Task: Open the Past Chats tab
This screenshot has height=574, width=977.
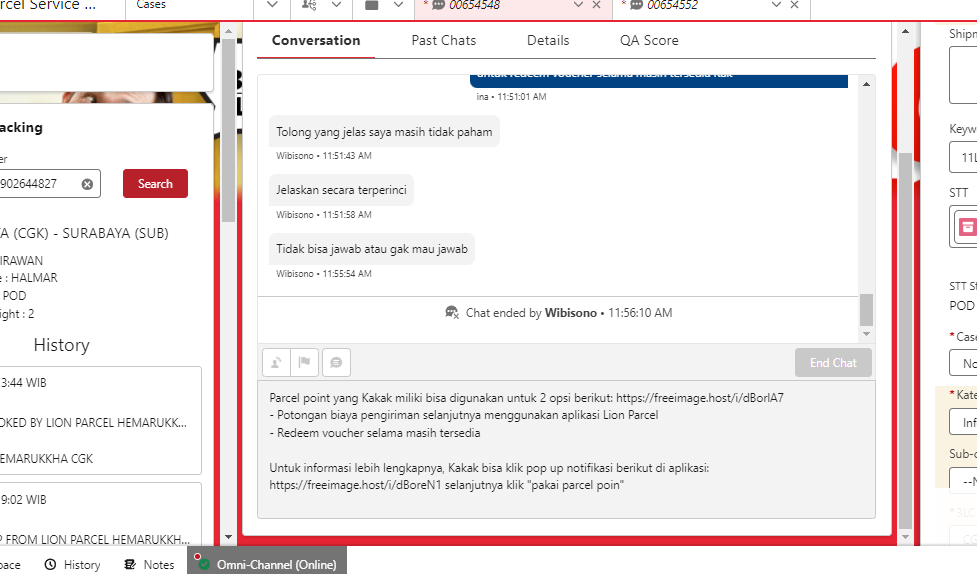Action: pos(444,41)
